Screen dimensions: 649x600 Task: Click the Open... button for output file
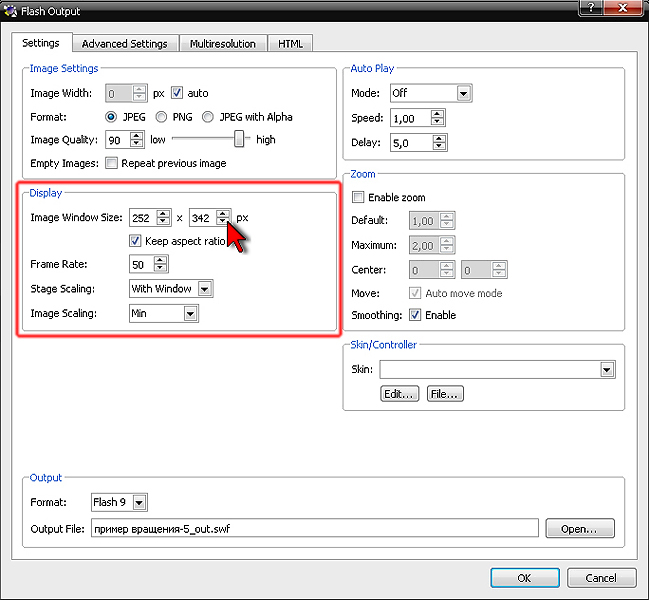580,528
